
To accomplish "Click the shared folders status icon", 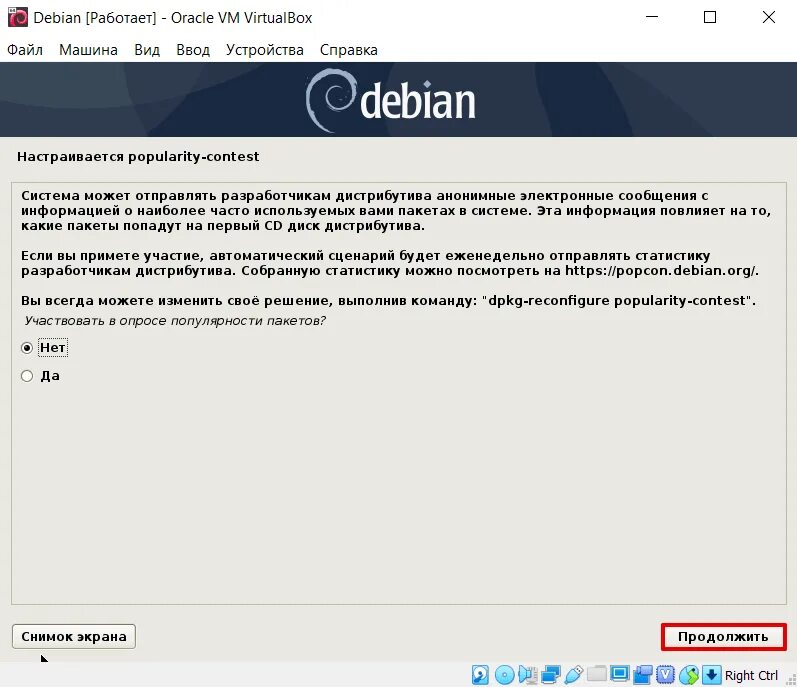I will point(597,674).
